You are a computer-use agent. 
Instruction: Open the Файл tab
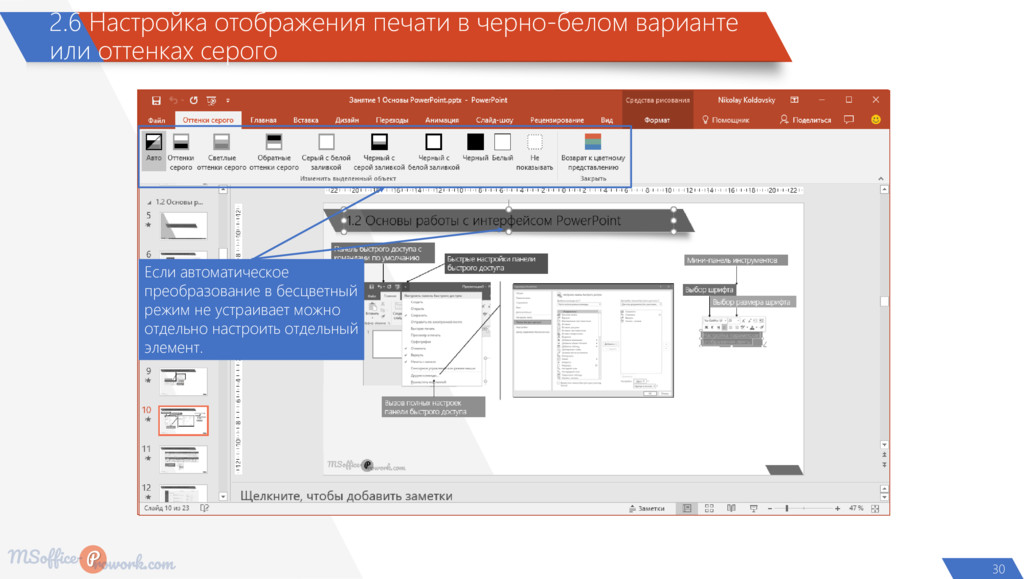tap(156, 120)
